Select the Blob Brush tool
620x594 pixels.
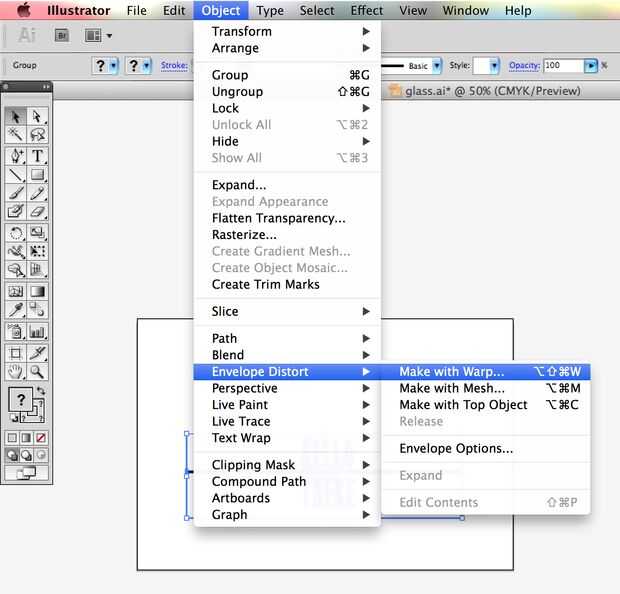pos(16,212)
